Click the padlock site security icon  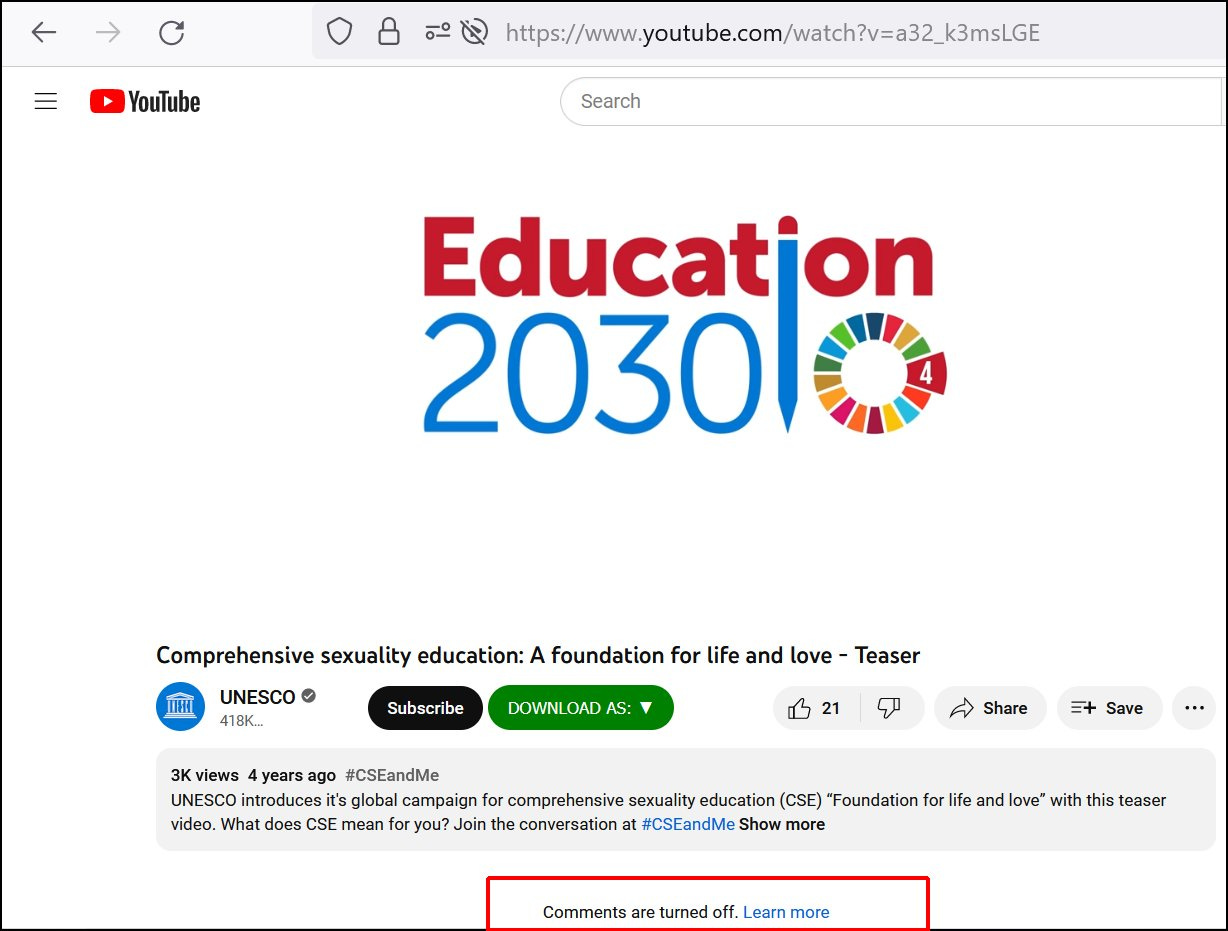click(389, 33)
